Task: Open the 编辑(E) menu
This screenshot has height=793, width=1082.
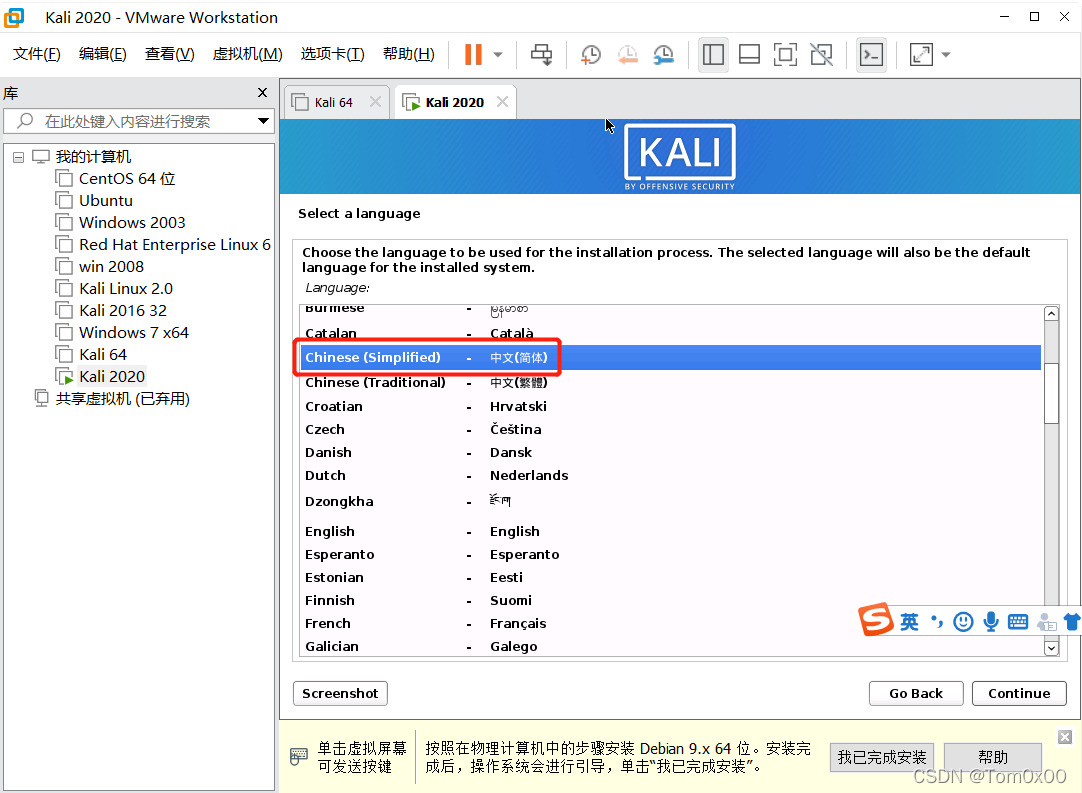Action: pyautogui.click(x=103, y=54)
